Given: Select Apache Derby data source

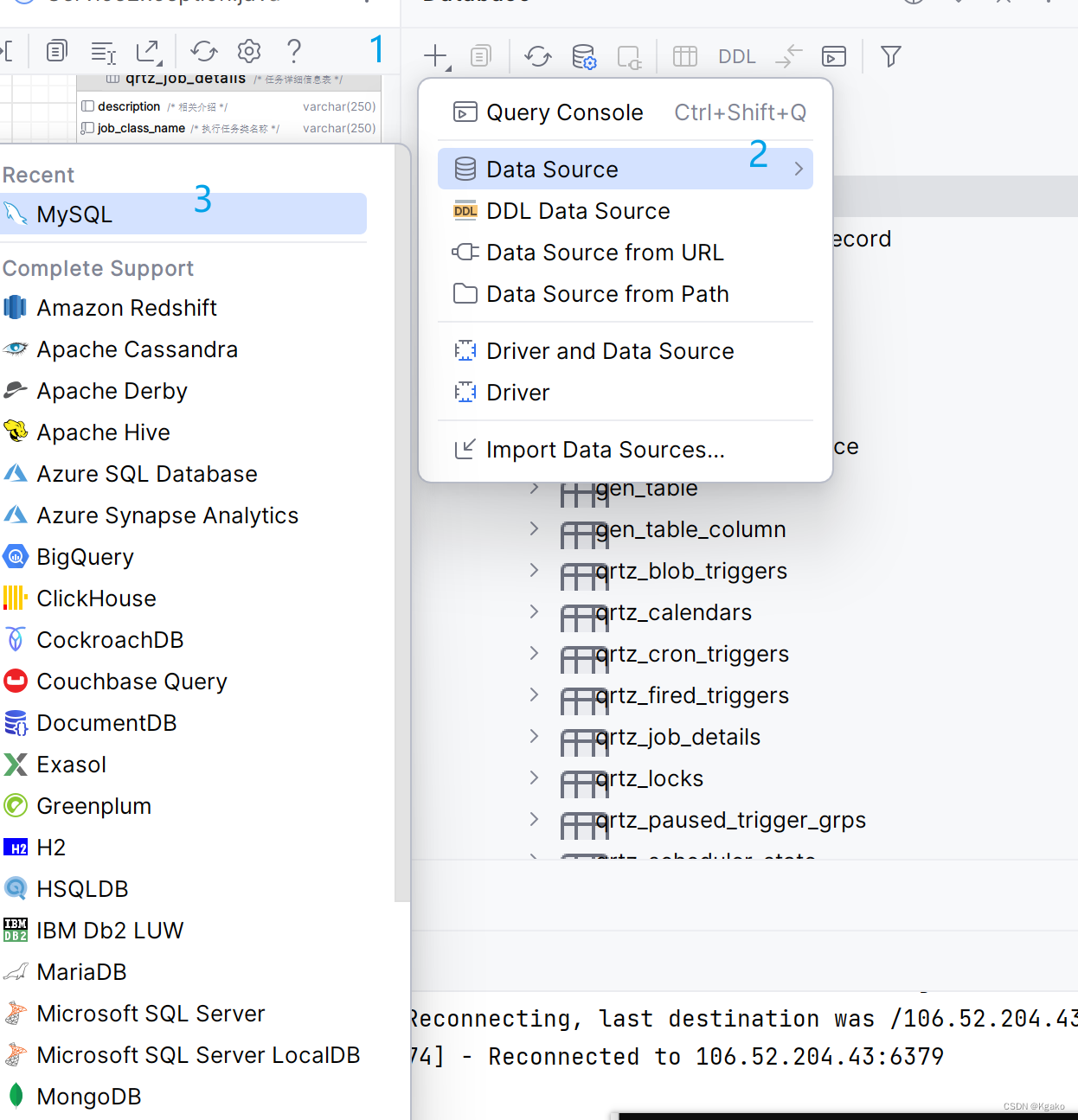Looking at the screenshot, I should pyautogui.click(x=182, y=391).
